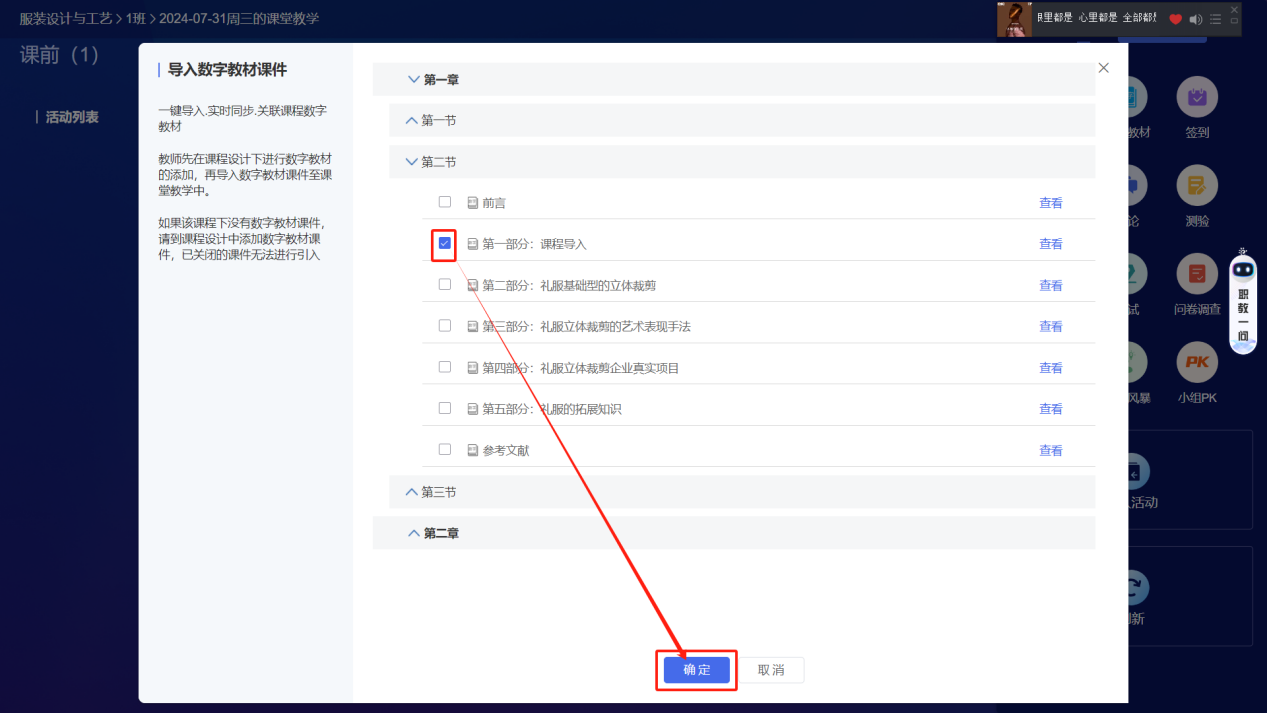The image size is (1267, 713).
Task: Click the speaker icon in the music player
Action: pyautogui.click(x=1196, y=18)
